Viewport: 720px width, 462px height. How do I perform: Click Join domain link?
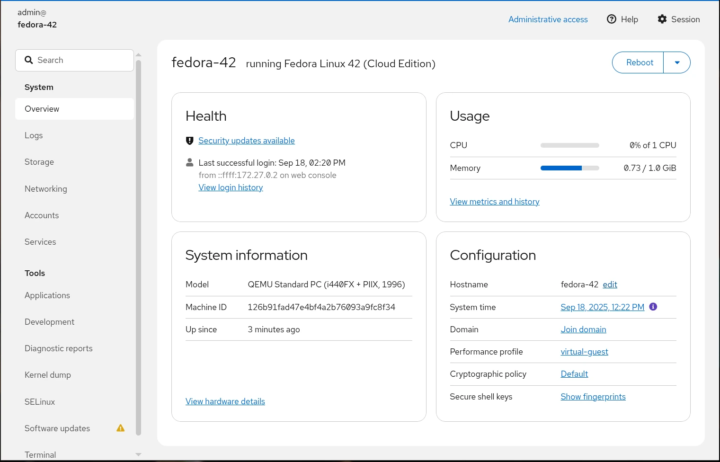coord(583,329)
